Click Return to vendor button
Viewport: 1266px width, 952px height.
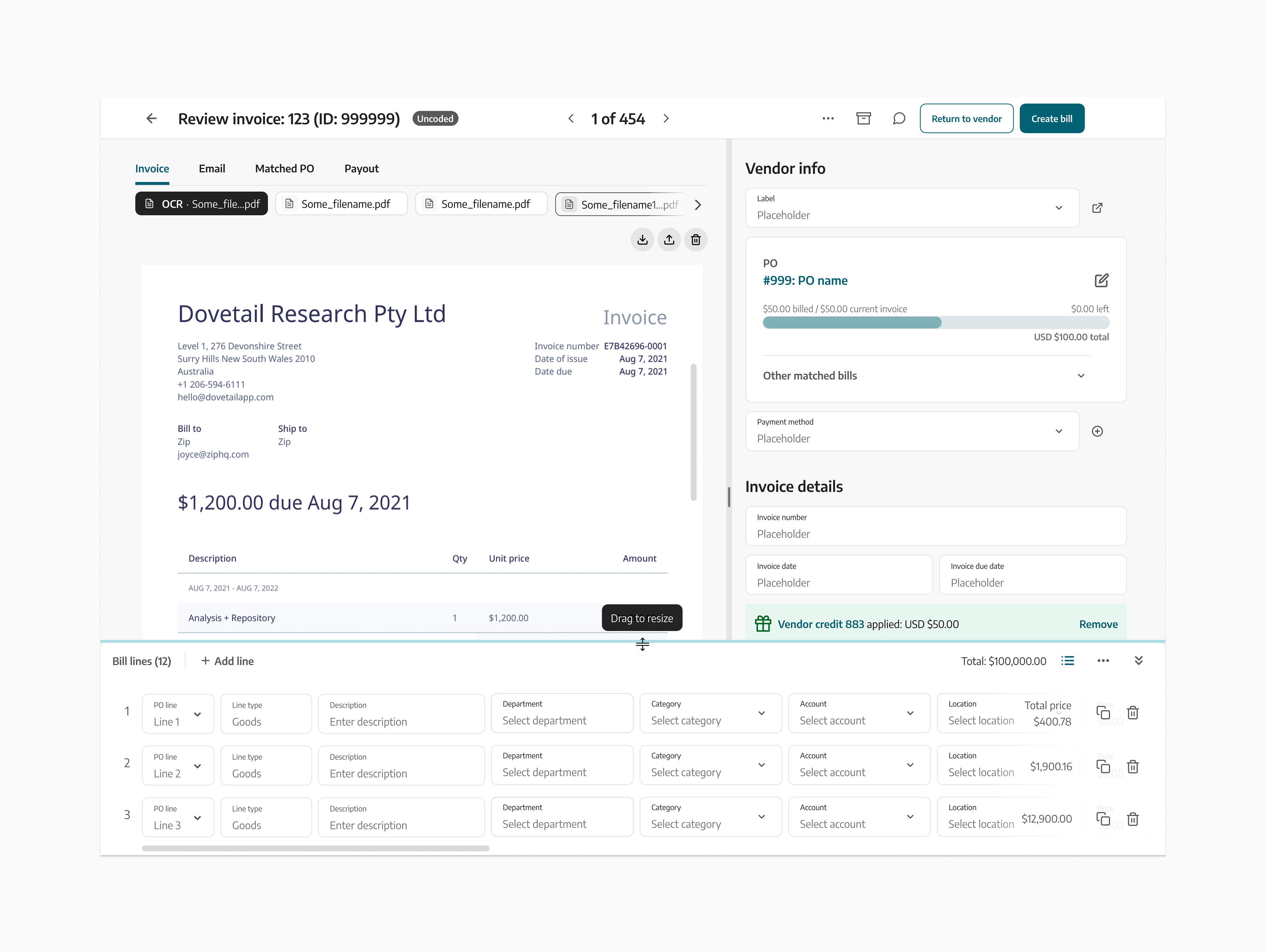967,118
